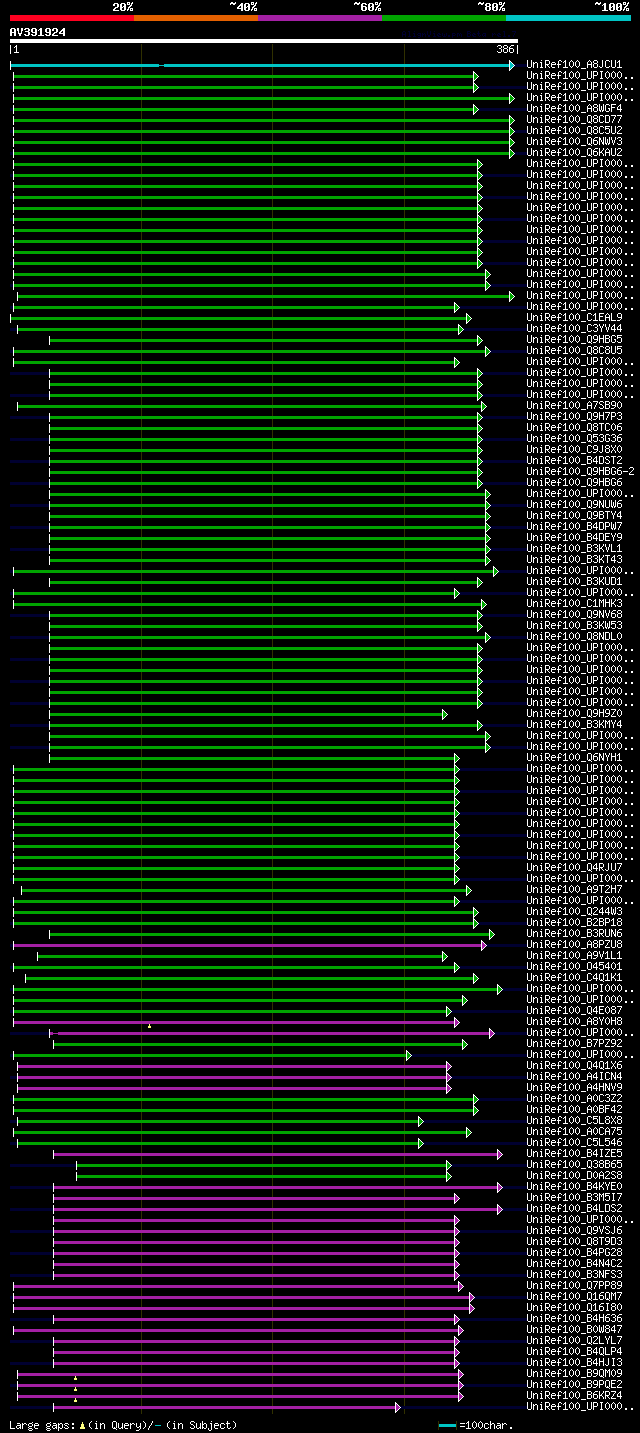The width and height of the screenshot is (640, 1433).
Task: Select hit label UniRef100_C3YV44
Action: pos(575,329)
